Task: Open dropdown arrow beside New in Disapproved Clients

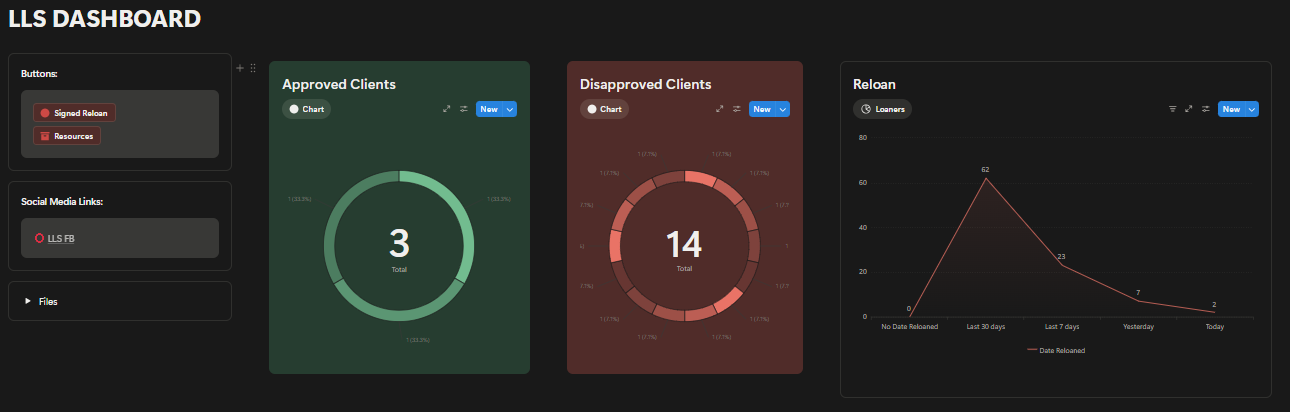Action: (783, 109)
